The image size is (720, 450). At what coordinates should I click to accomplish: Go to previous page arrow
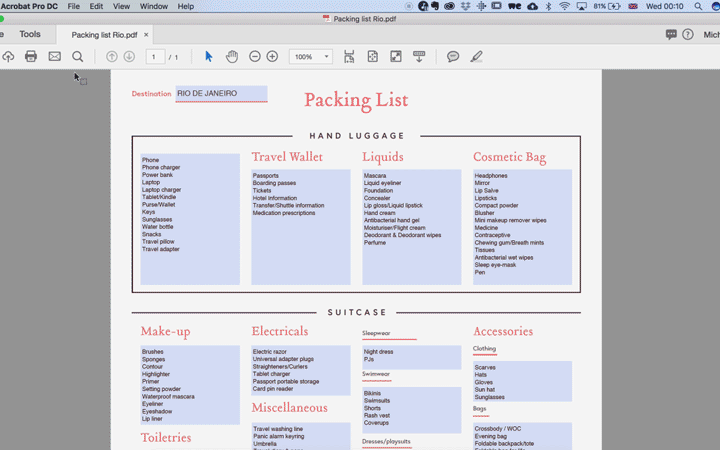tap(111, 56)
